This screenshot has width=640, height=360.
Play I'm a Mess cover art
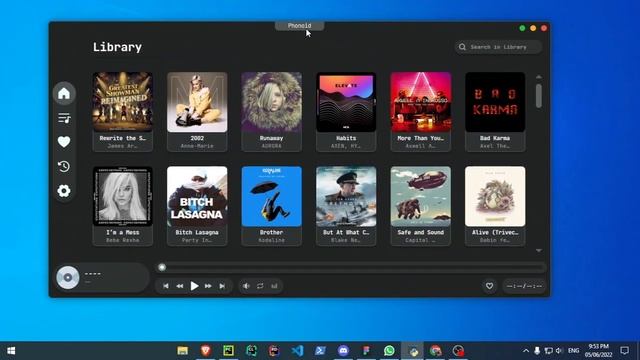[x=123, y=196]
